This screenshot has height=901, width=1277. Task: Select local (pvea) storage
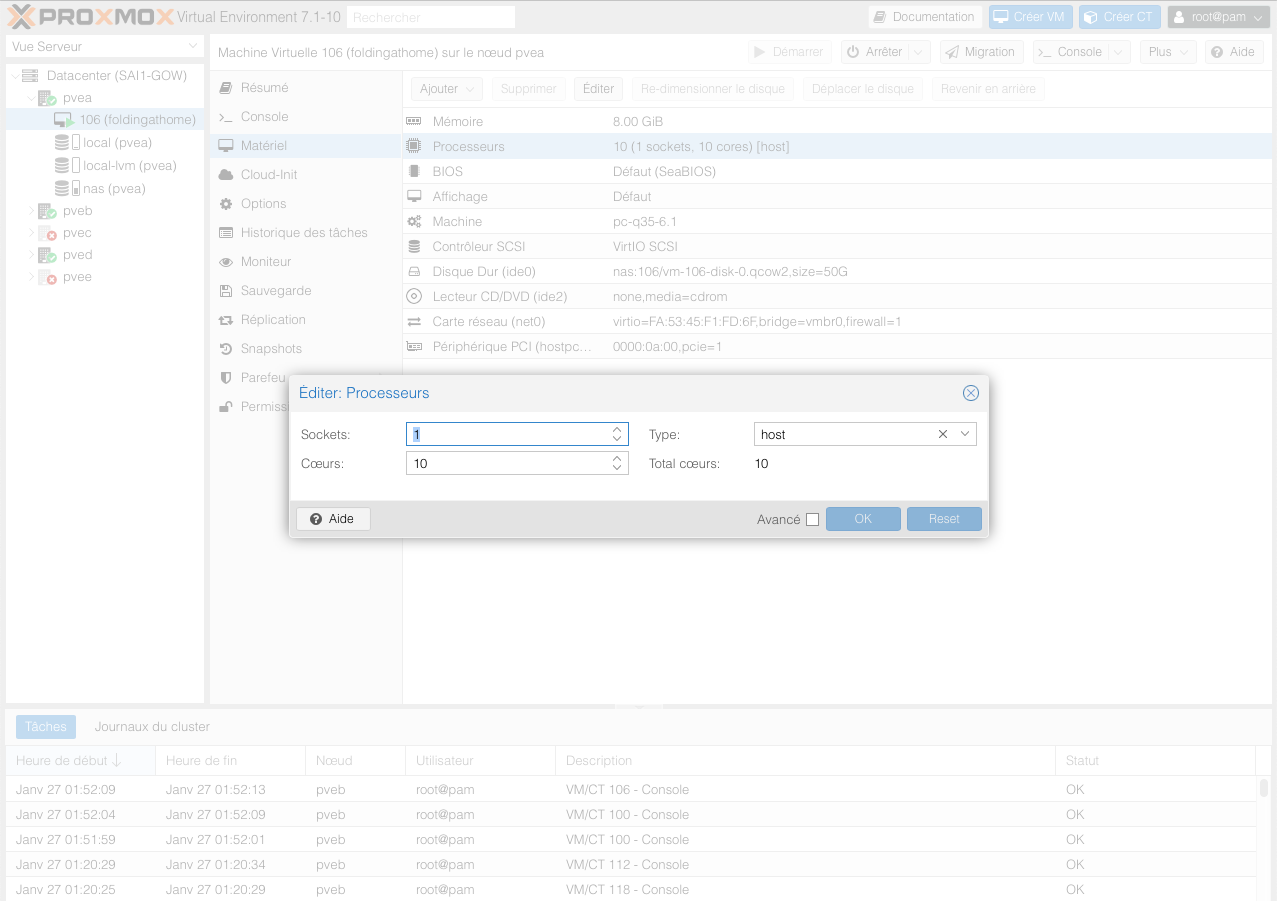pyautogui.click(x=117, y=143)
